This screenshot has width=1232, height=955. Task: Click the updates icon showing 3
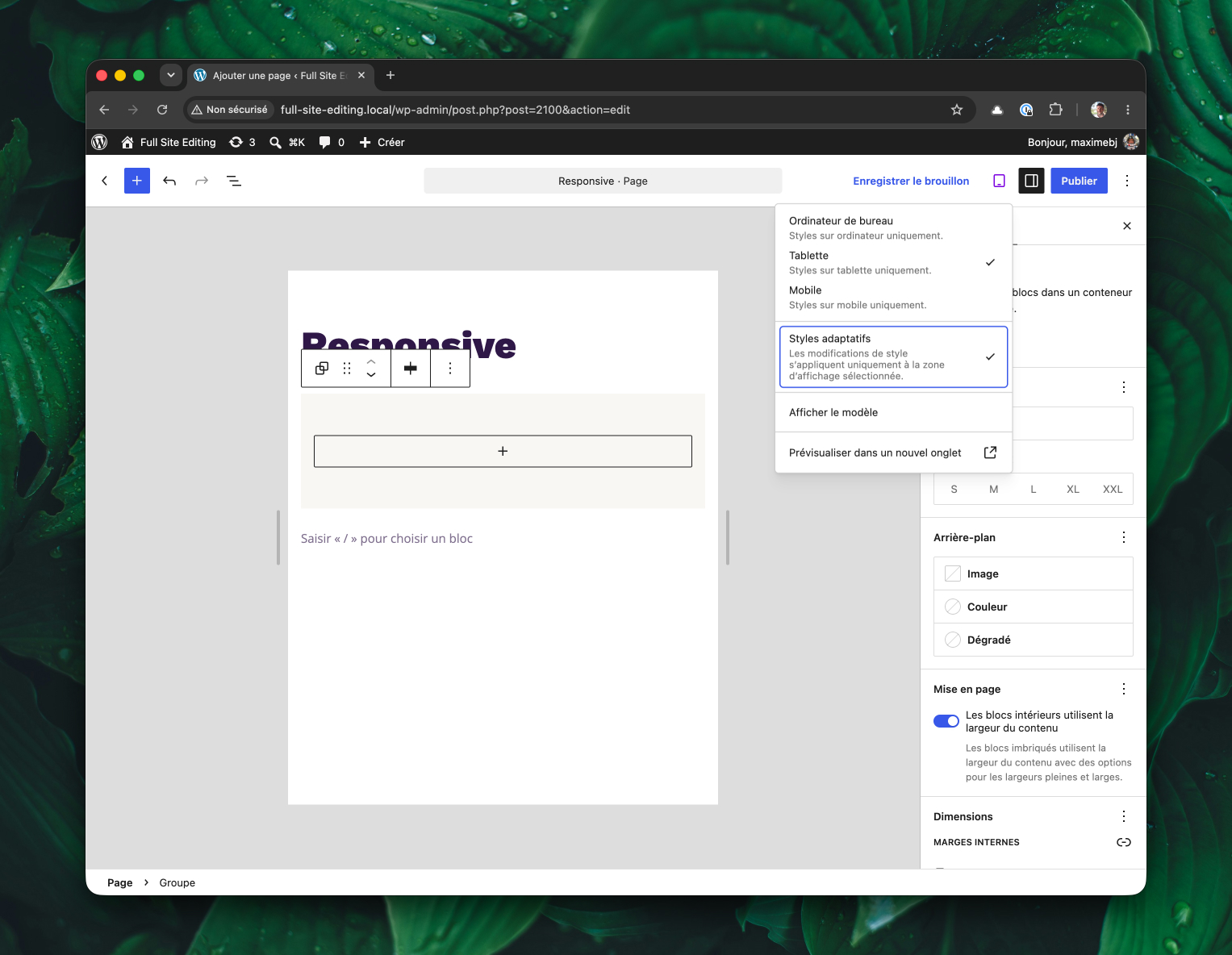242,142
